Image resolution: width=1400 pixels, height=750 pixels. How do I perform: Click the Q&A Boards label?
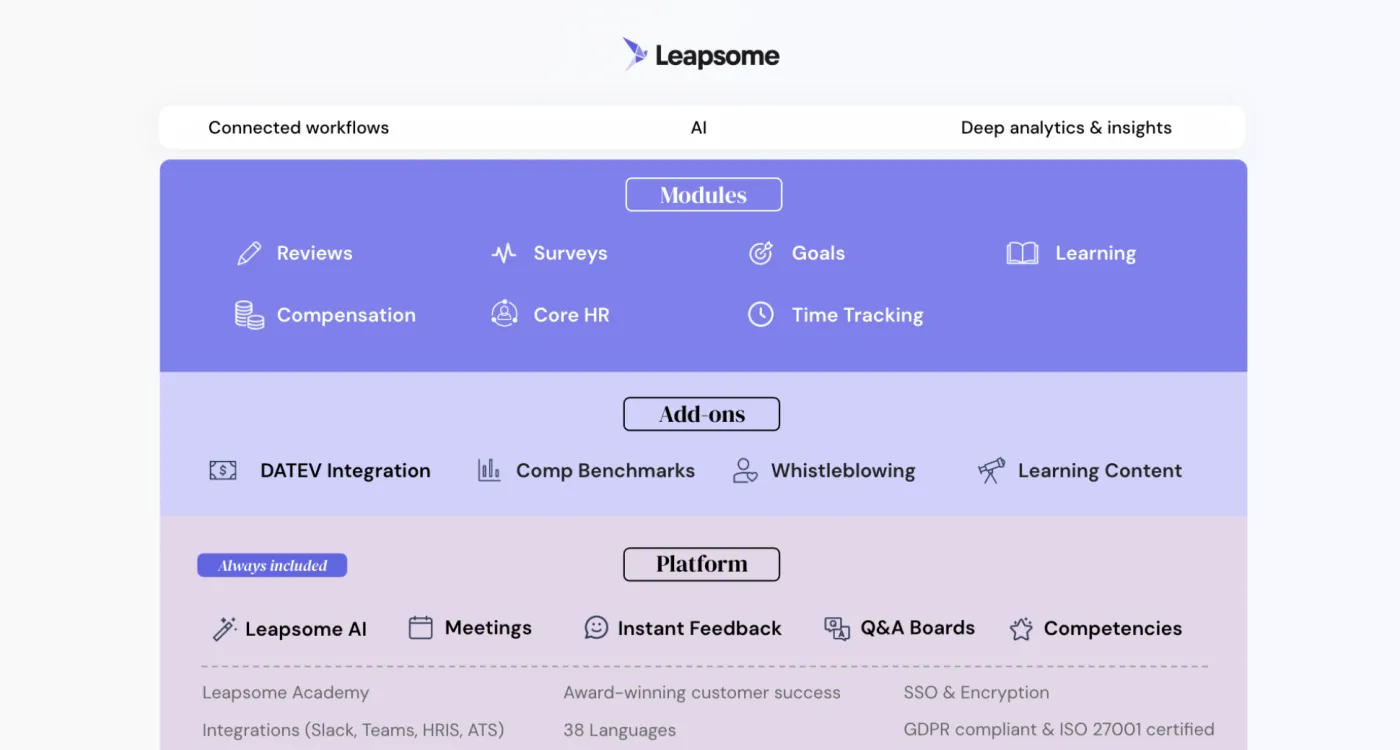pyautogui.click(x=917, y=627)
